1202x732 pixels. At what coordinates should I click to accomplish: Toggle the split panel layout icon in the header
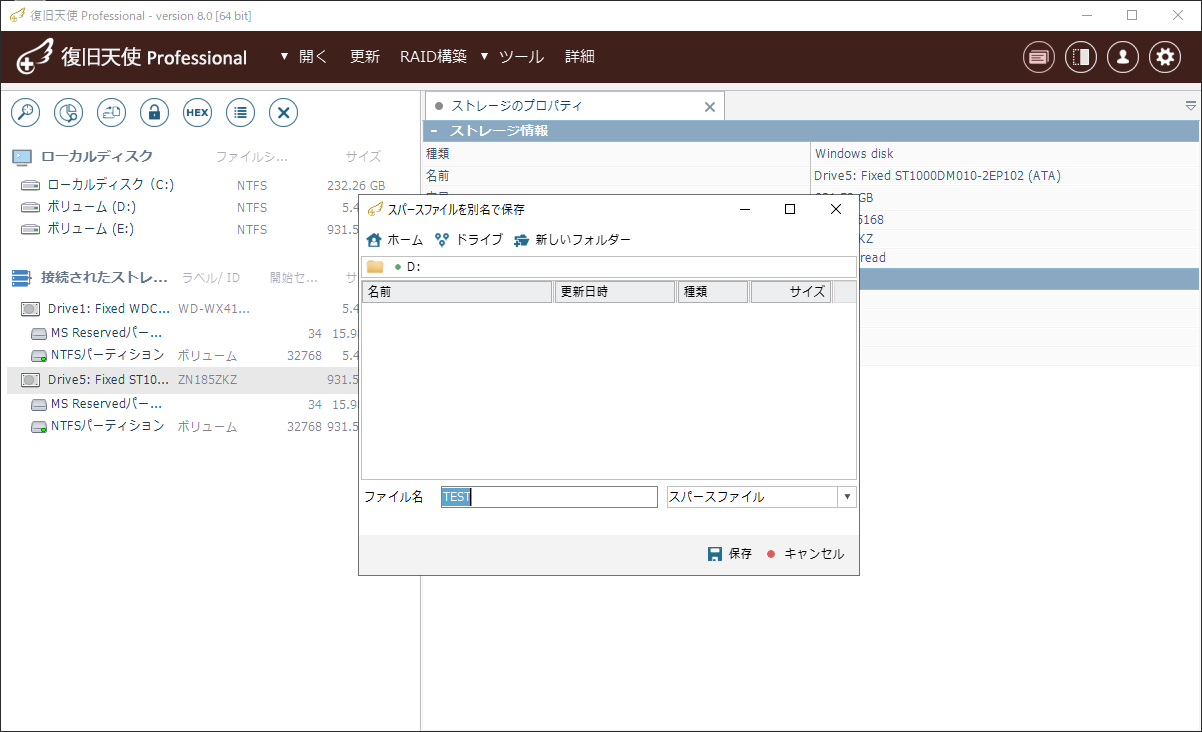[x=1081, y=57]
